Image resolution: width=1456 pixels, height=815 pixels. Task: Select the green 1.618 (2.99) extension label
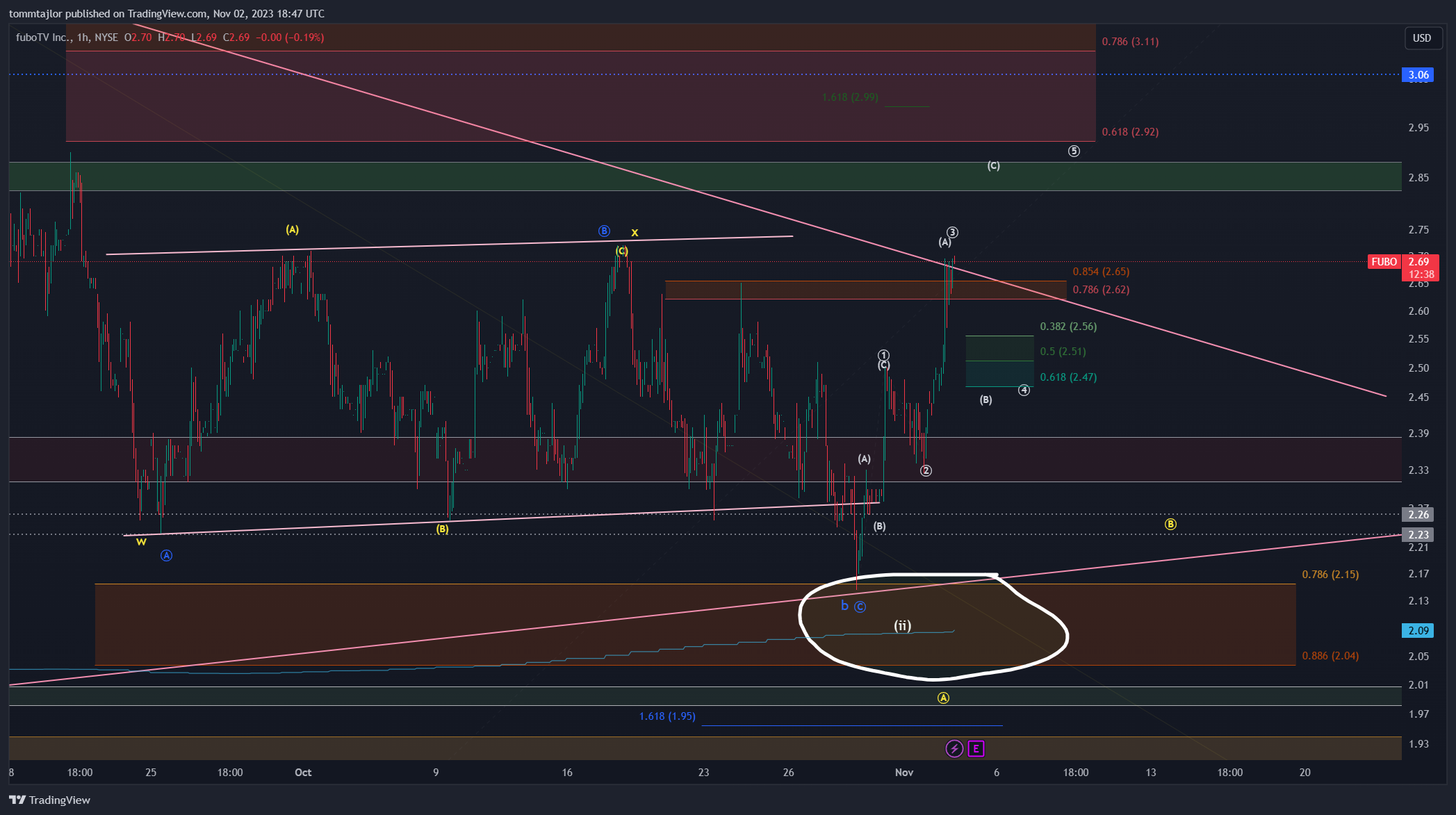pos(850,97)
